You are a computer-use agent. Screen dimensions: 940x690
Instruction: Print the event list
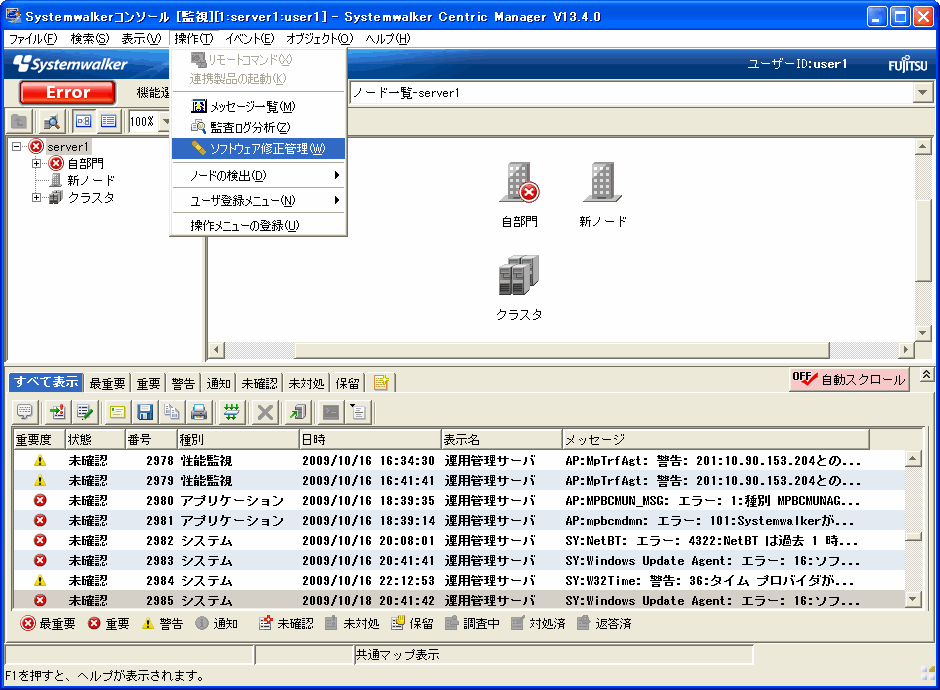tap(198, 411)
